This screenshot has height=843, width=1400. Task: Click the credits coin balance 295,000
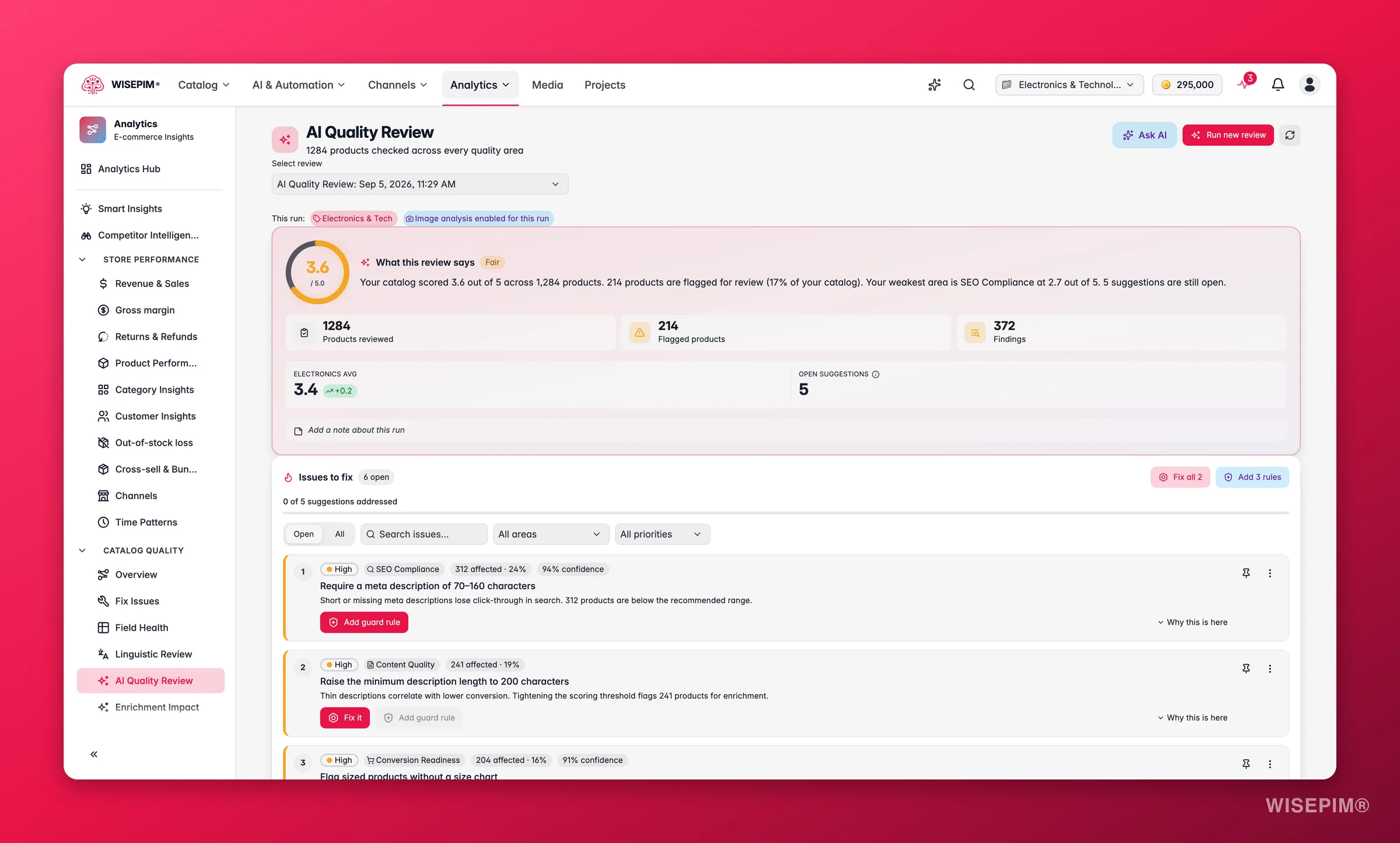point(1187,85)
